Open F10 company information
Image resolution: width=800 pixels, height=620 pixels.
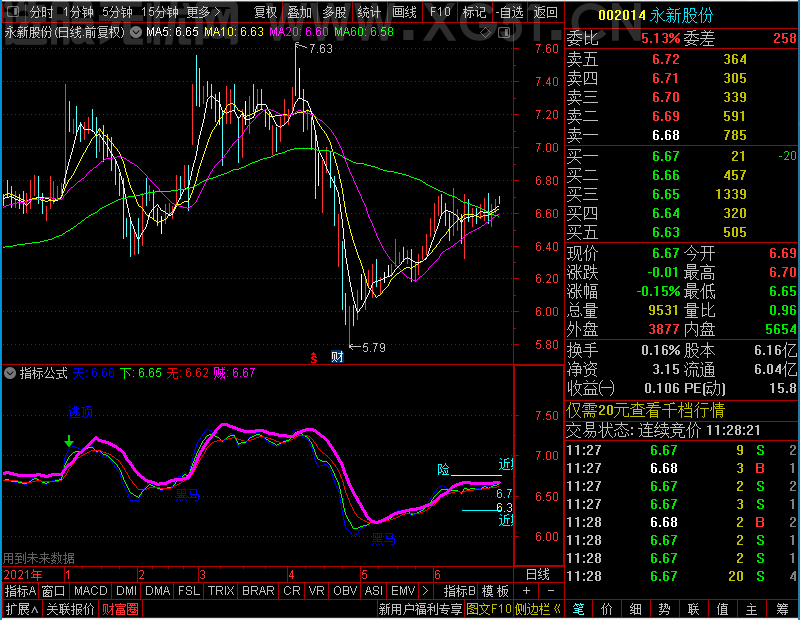click(x=440, y=12)
